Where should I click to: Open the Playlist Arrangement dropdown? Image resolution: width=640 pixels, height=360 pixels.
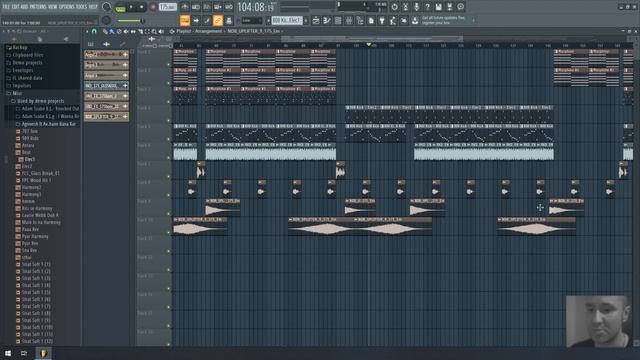tap(209, 31)
